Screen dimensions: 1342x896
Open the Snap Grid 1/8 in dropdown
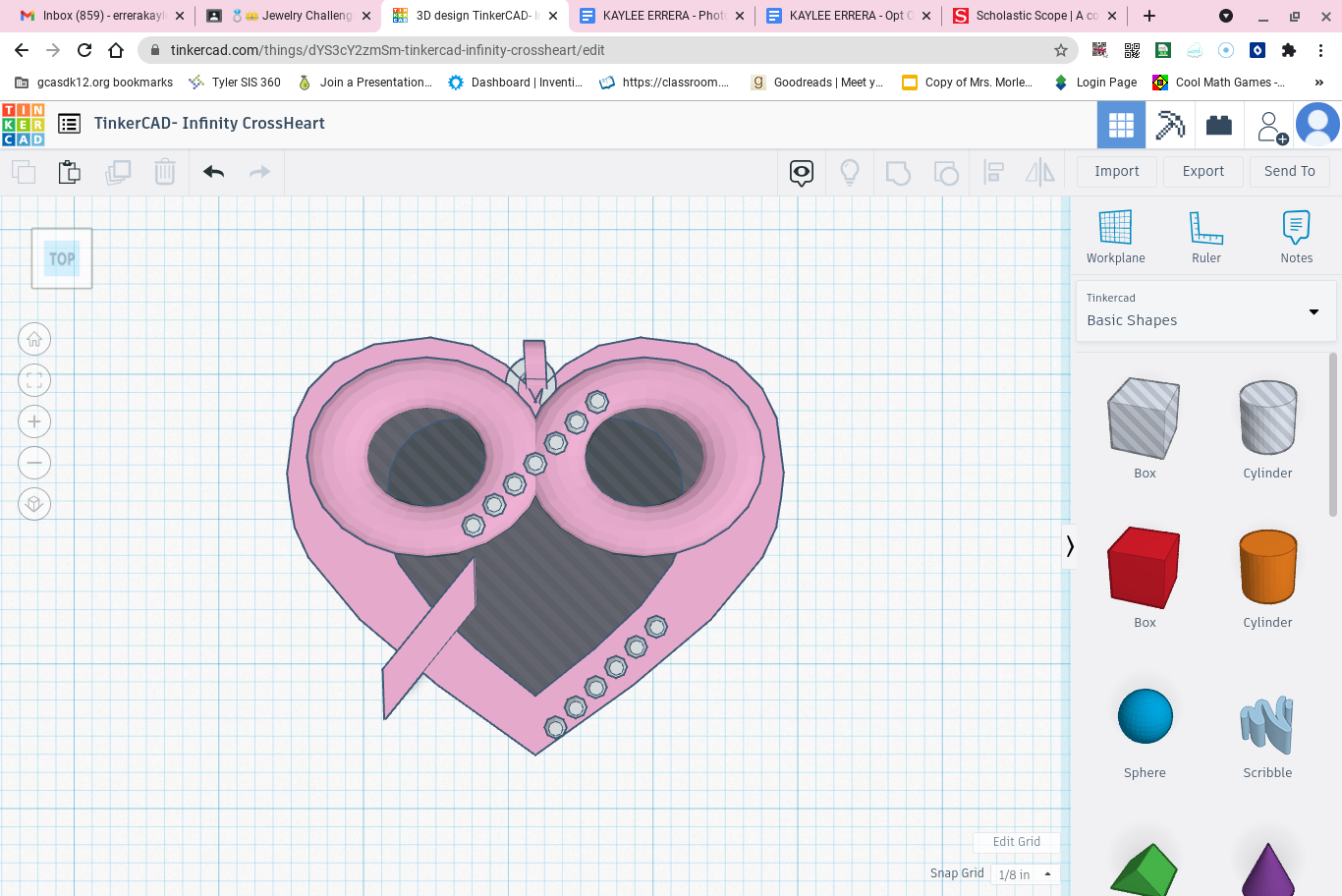point(1023,873)
